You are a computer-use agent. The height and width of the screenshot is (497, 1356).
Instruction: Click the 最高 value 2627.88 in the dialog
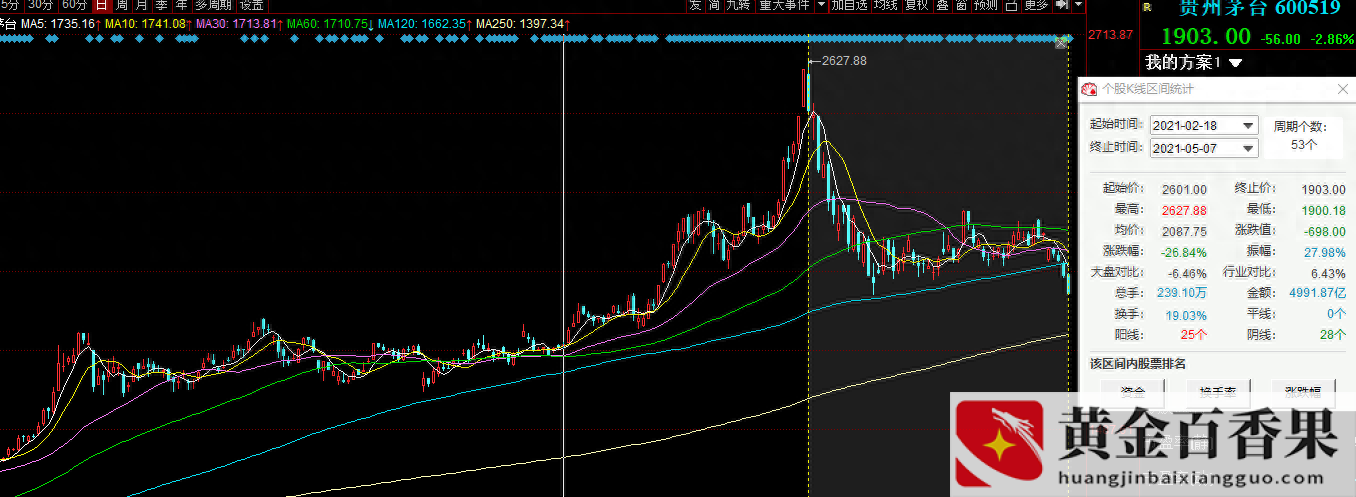tap(1184, 210)
